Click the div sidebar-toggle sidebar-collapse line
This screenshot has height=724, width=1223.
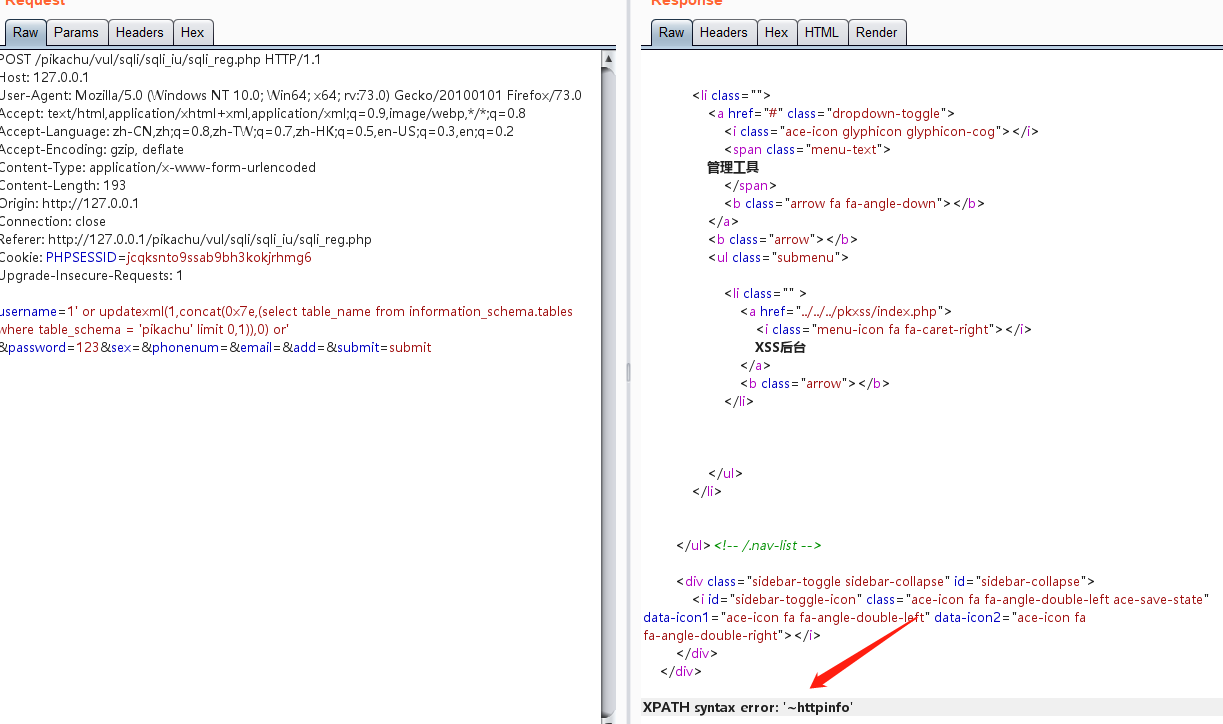(x=885, y=581)
